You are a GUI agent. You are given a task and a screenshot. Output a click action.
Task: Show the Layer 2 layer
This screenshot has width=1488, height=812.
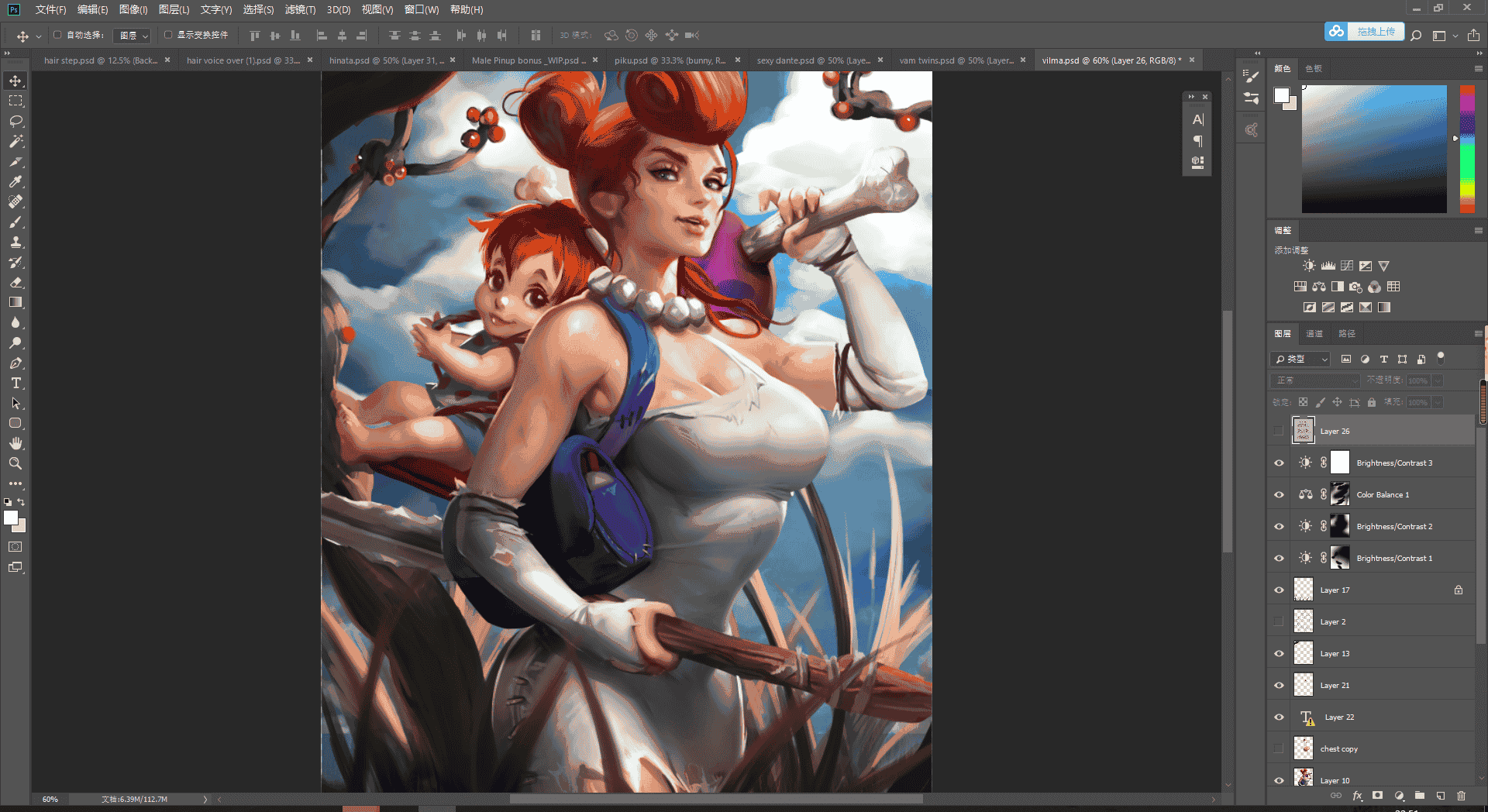pos(1279,622)
